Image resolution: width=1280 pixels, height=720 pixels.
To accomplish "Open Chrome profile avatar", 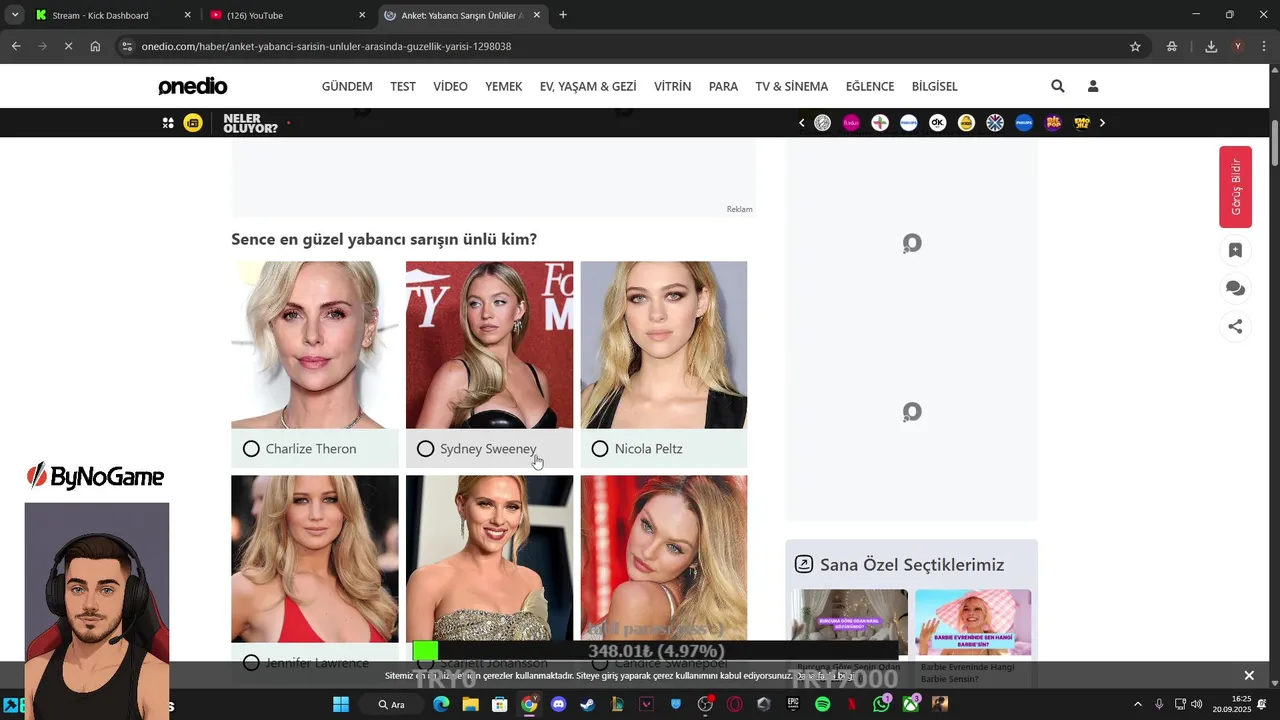I will tap(1238, 46).
